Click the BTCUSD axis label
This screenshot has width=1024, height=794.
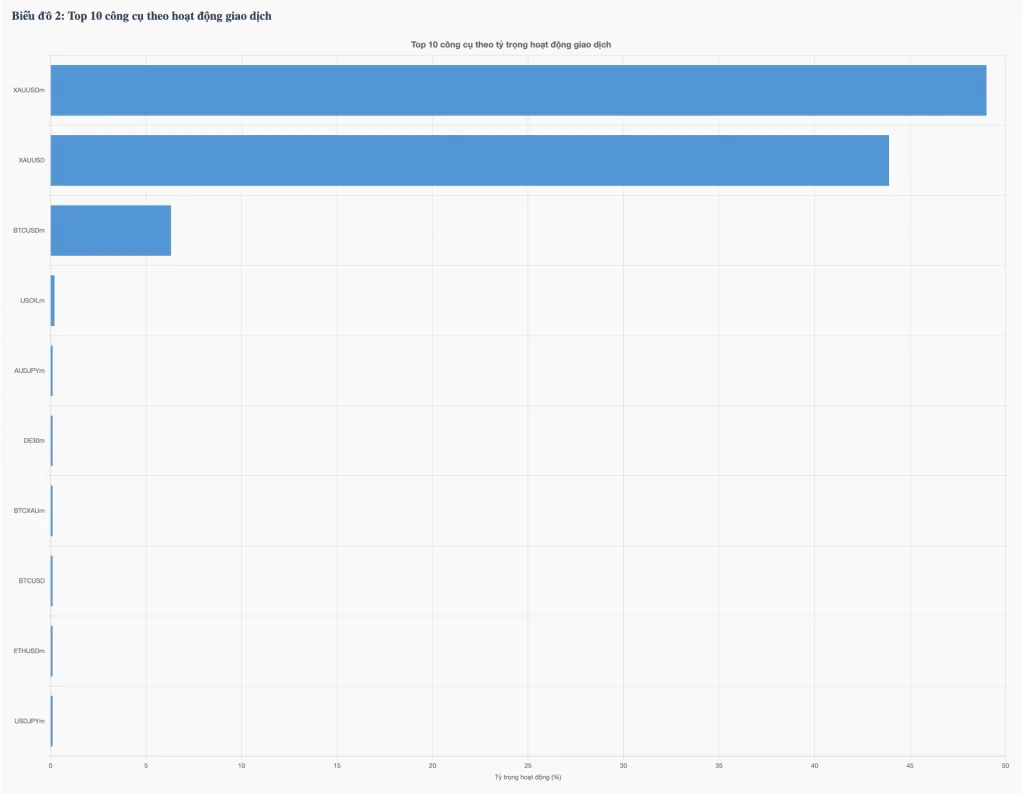(31, 580)
